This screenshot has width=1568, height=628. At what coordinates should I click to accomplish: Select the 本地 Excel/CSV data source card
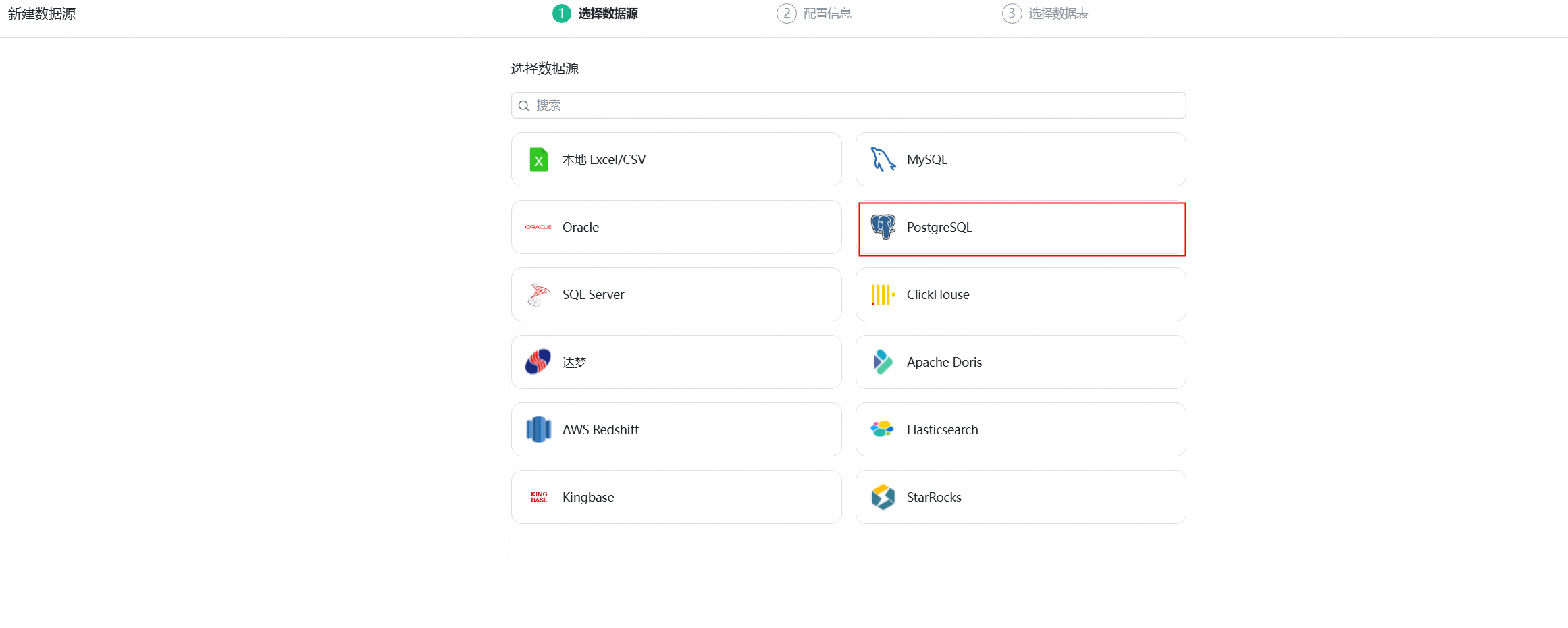[677, 159]
